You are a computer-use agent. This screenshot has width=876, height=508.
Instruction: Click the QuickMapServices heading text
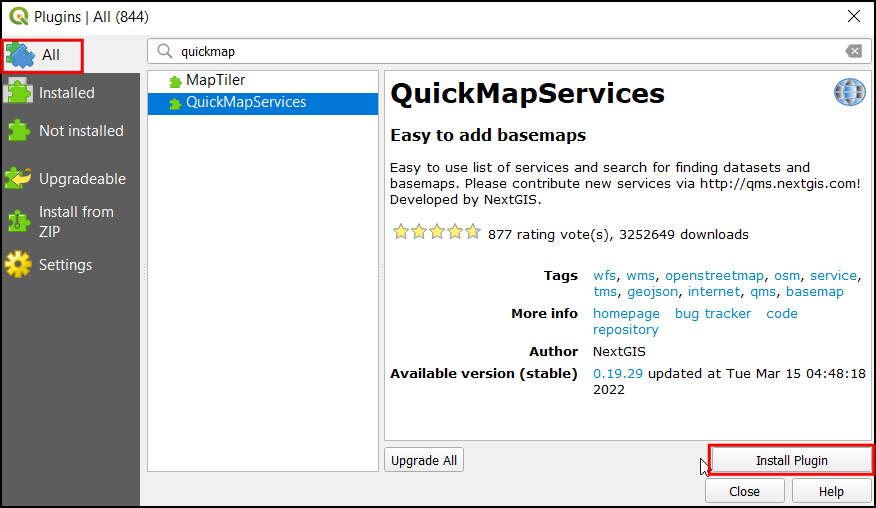click(x=527, y=93)
